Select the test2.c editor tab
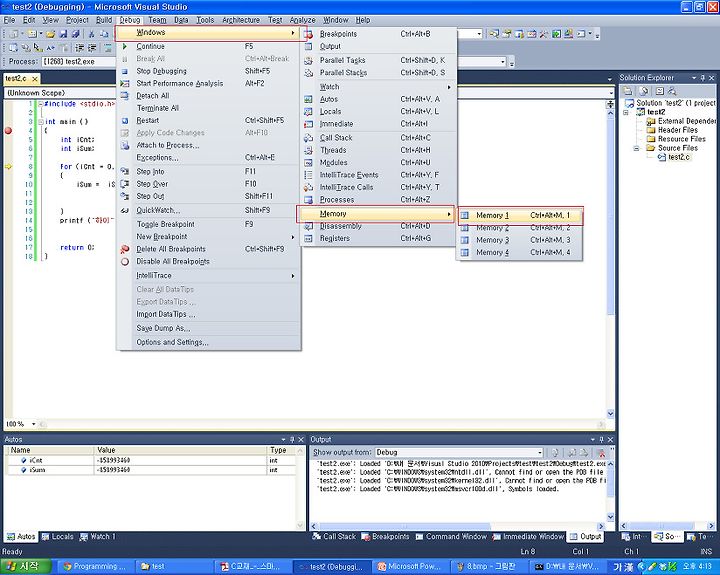The width and height of the screenshot is (720, 575). (x=21, y=79)
